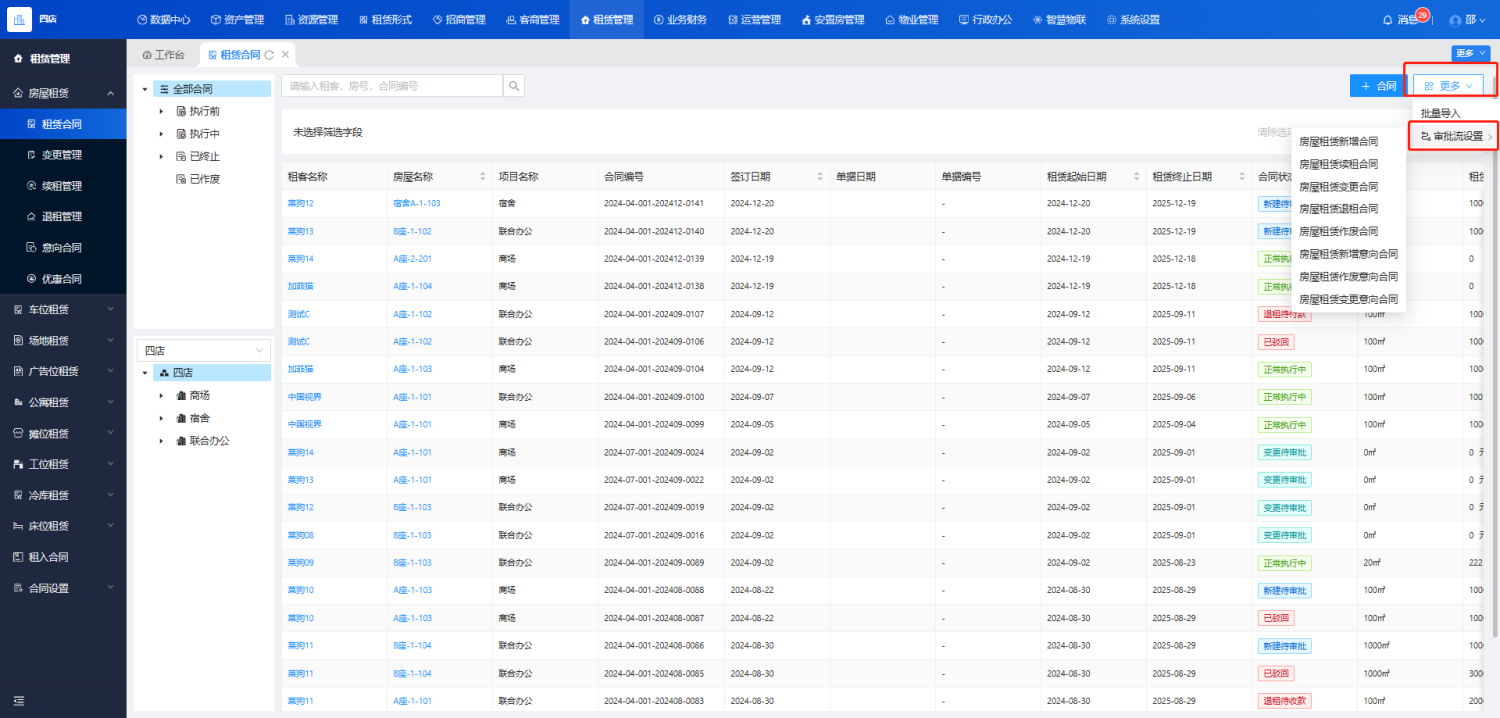Sort by 房屋名称 column sort icon
Image resolution: width=1500 pixels, height=718 pixels.
(x=483, y=177)
